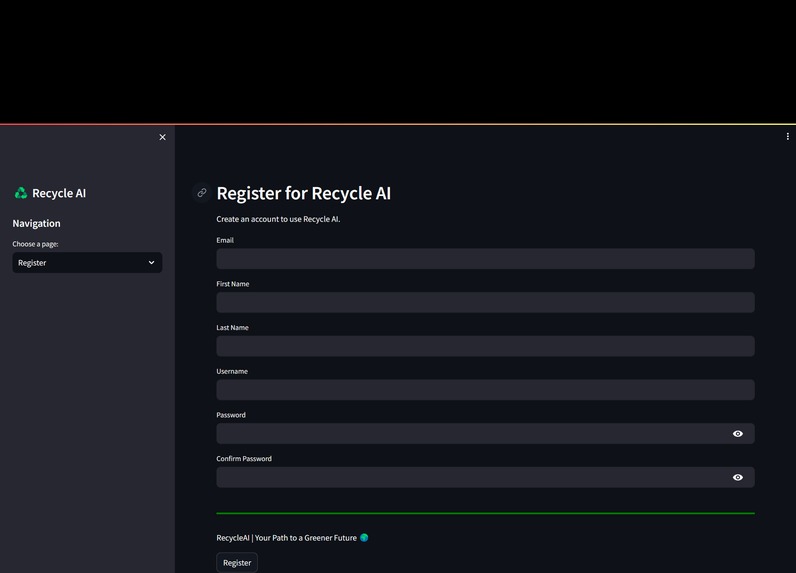Screen dimensions: 796x573
Task: Focus the Email input field
Action: pyautogui.click(x=485, y=259)
